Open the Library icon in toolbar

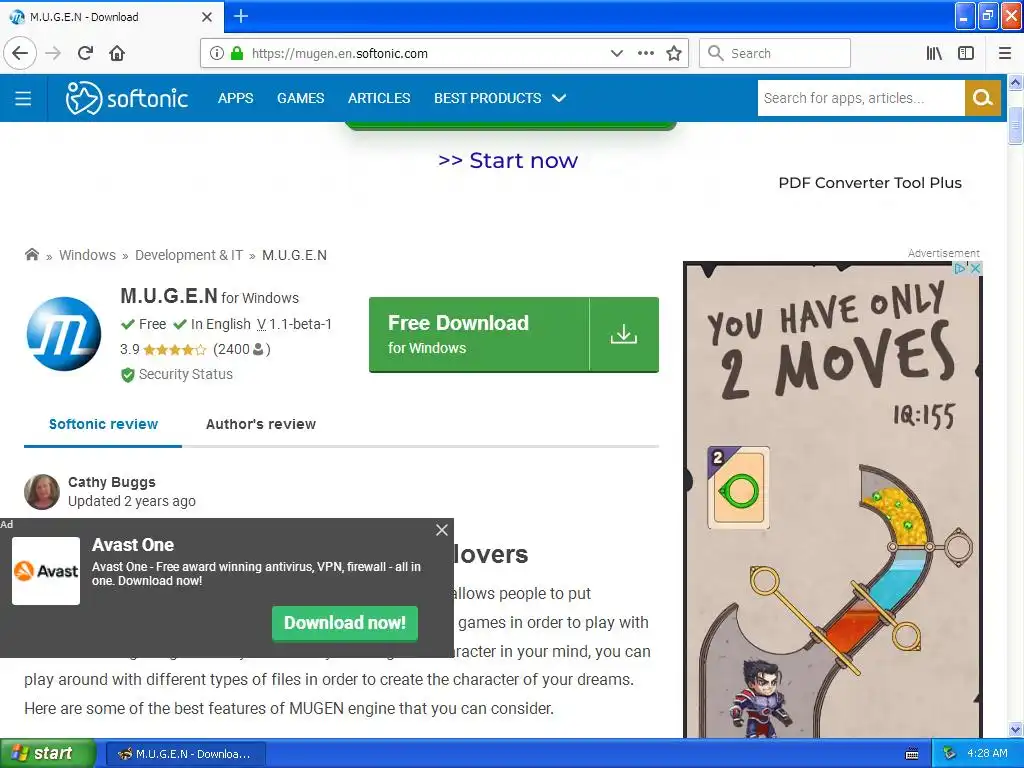click(x=934, y=53)
